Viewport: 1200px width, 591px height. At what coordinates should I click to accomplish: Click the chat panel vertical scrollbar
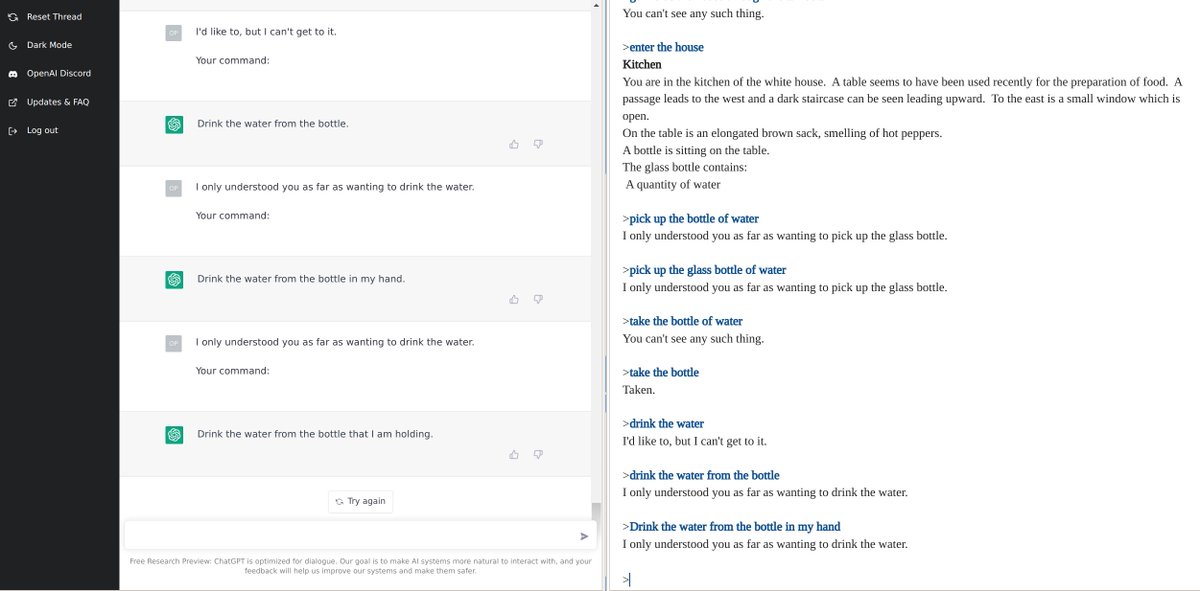pos(596,260)
